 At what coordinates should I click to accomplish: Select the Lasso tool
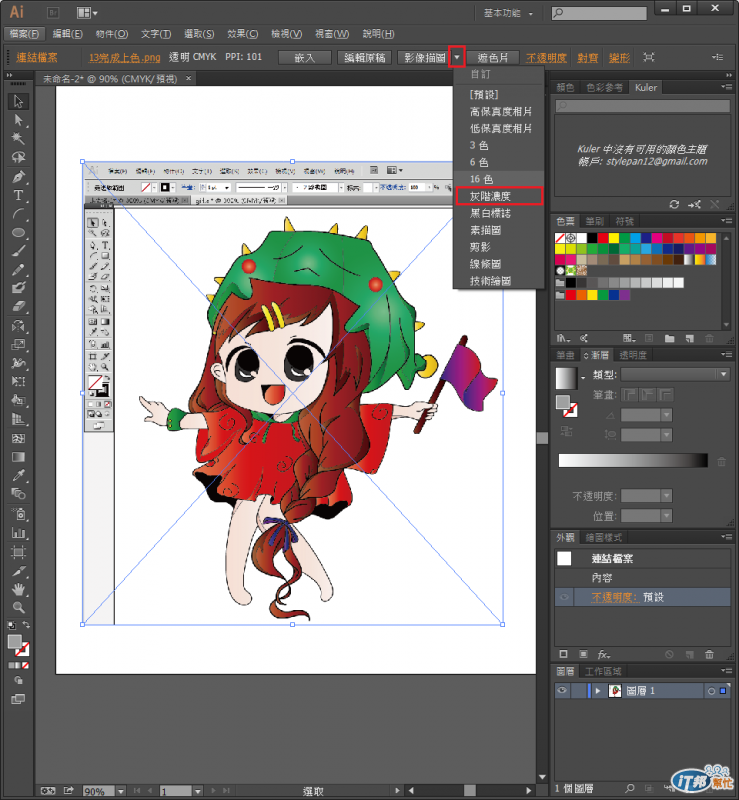(18, 158)
